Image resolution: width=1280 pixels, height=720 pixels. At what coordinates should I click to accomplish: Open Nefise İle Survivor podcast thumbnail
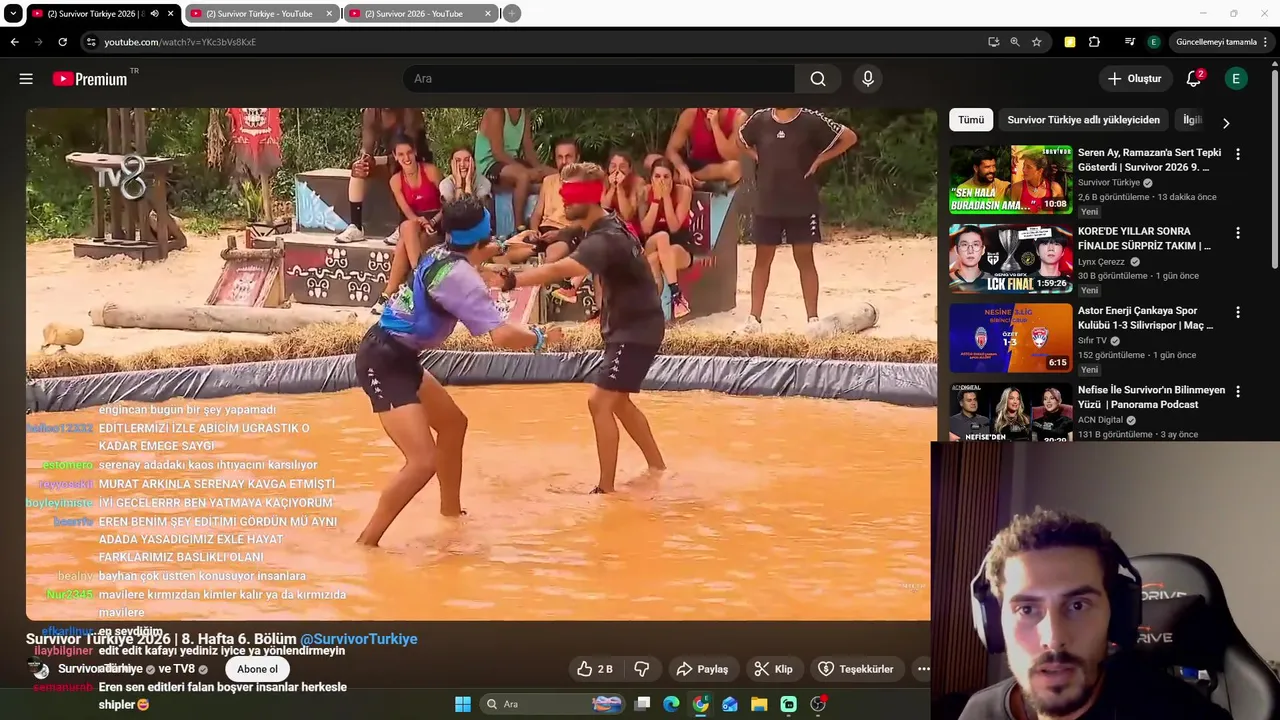pyautogui.click(x=1010, y=412)
